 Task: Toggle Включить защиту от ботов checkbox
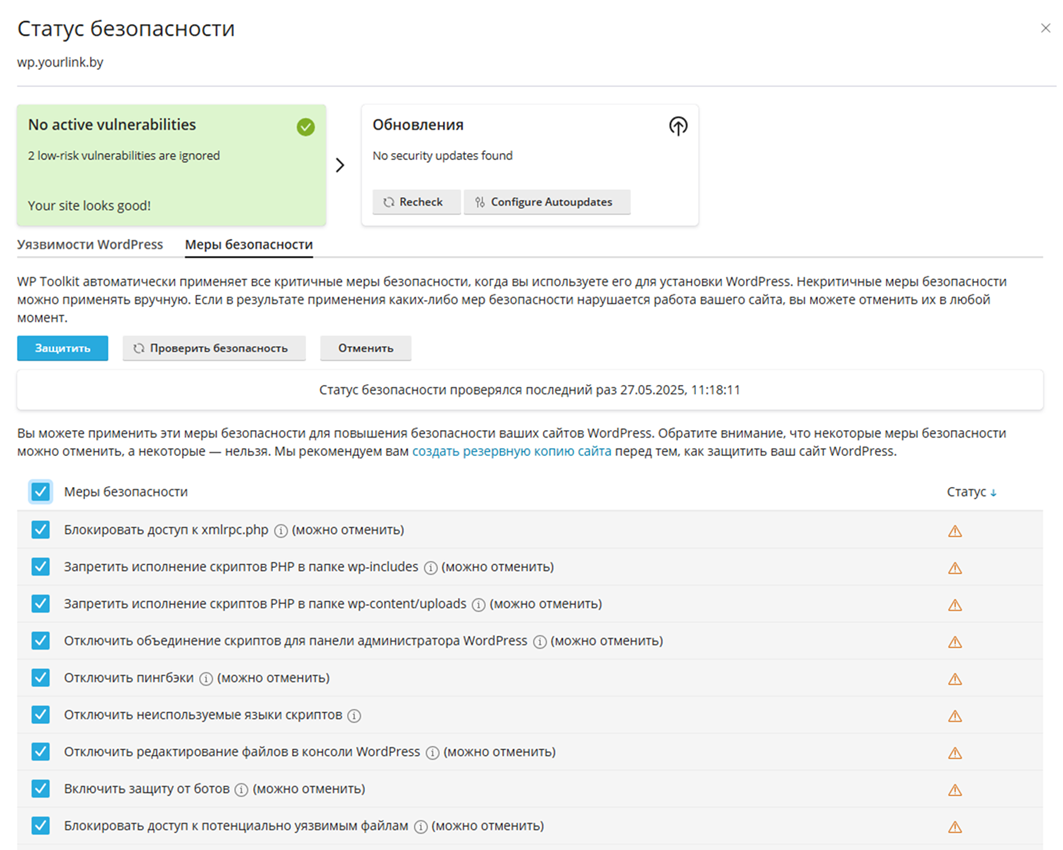[x=41, y=788]
